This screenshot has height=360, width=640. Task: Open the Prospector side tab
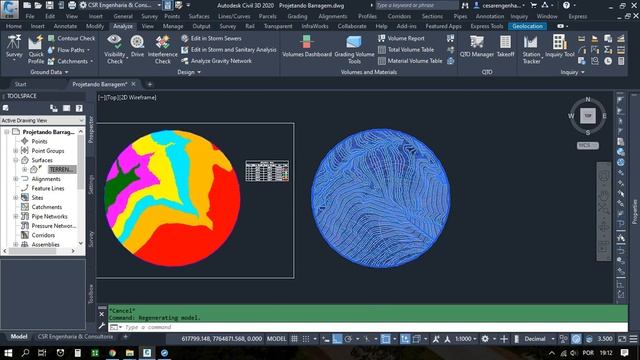(91, 129)
